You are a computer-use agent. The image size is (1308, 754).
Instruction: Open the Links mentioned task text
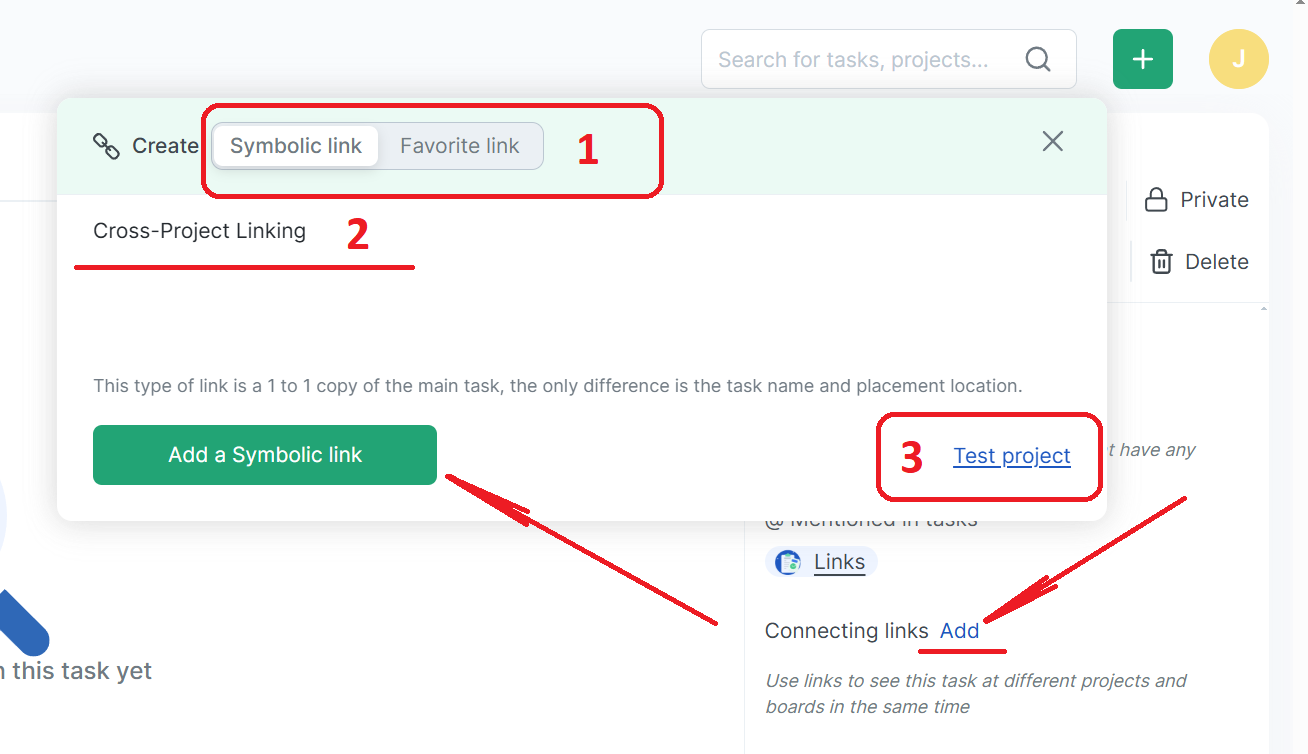(x=839, y=562)
